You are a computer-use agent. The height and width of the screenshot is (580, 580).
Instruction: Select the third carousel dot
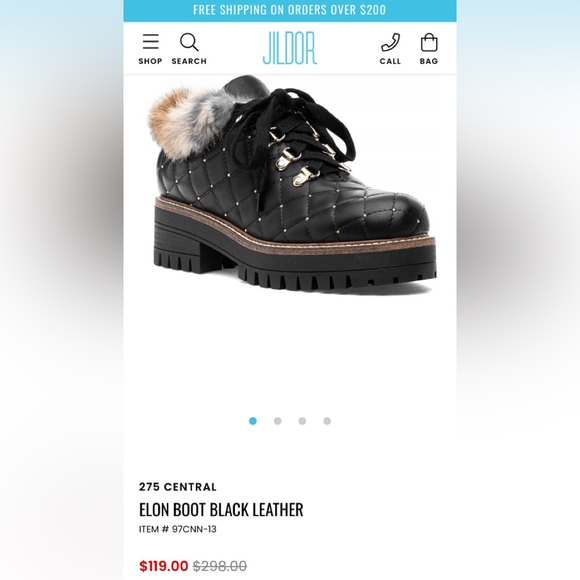click(x=302, y=421)
